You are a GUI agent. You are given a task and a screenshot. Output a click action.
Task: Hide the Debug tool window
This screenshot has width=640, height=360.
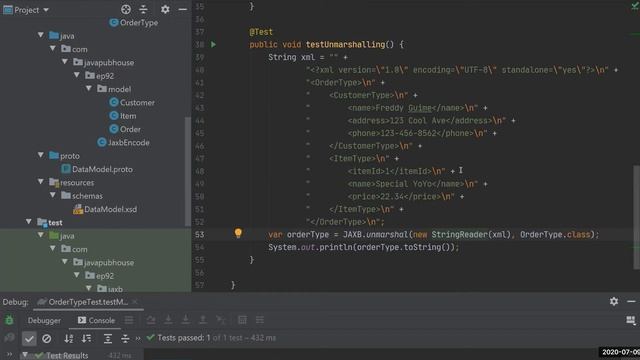pyautogui.click(x=631, y=301)
